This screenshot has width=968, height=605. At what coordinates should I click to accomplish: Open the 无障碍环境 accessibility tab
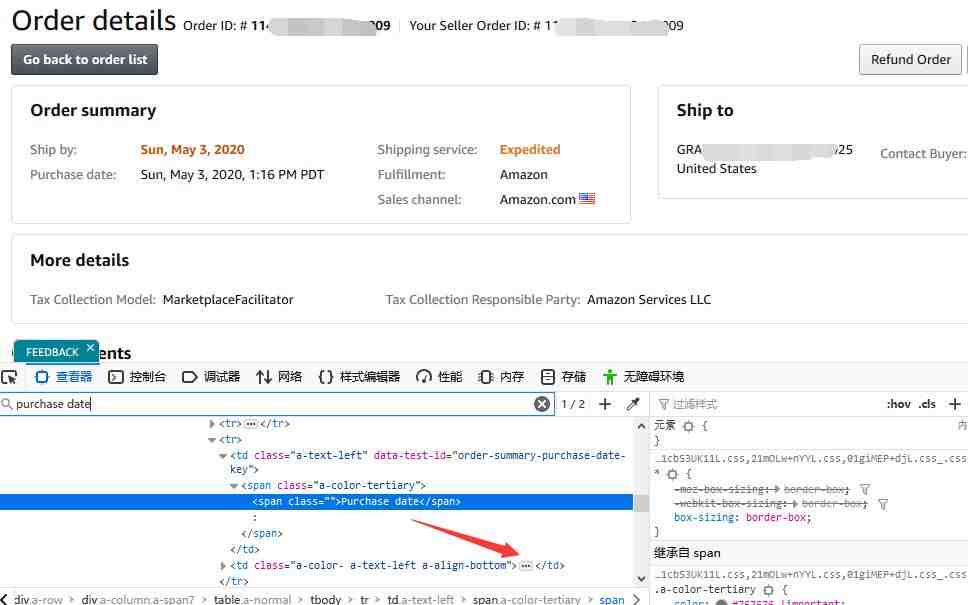pyautogui.click(x=643, y=377)
